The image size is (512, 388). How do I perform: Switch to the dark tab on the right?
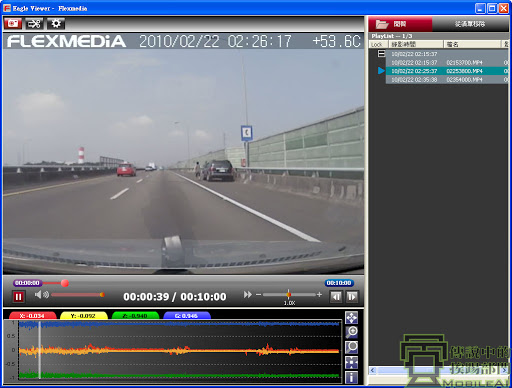click(470, 24)
